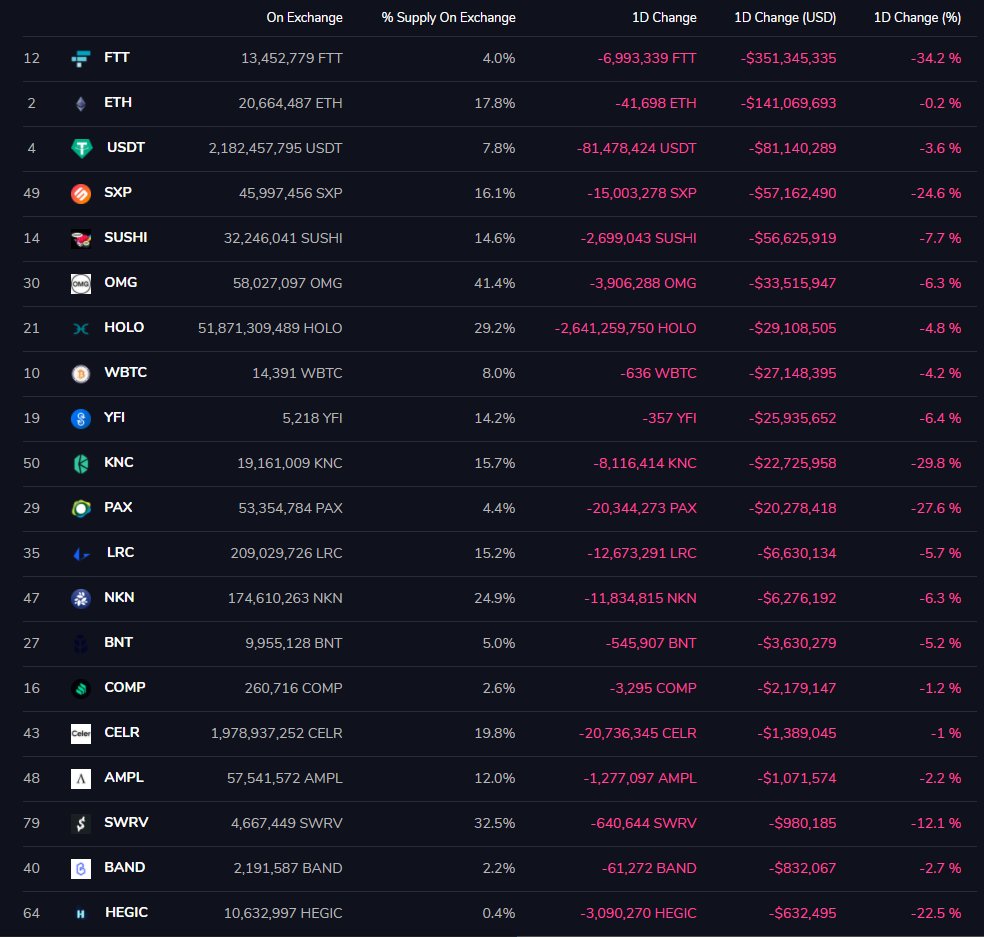Click the AMPL token icon
Image resolution: width=984 pixels, height=937 pixels.
coord(81,779)
